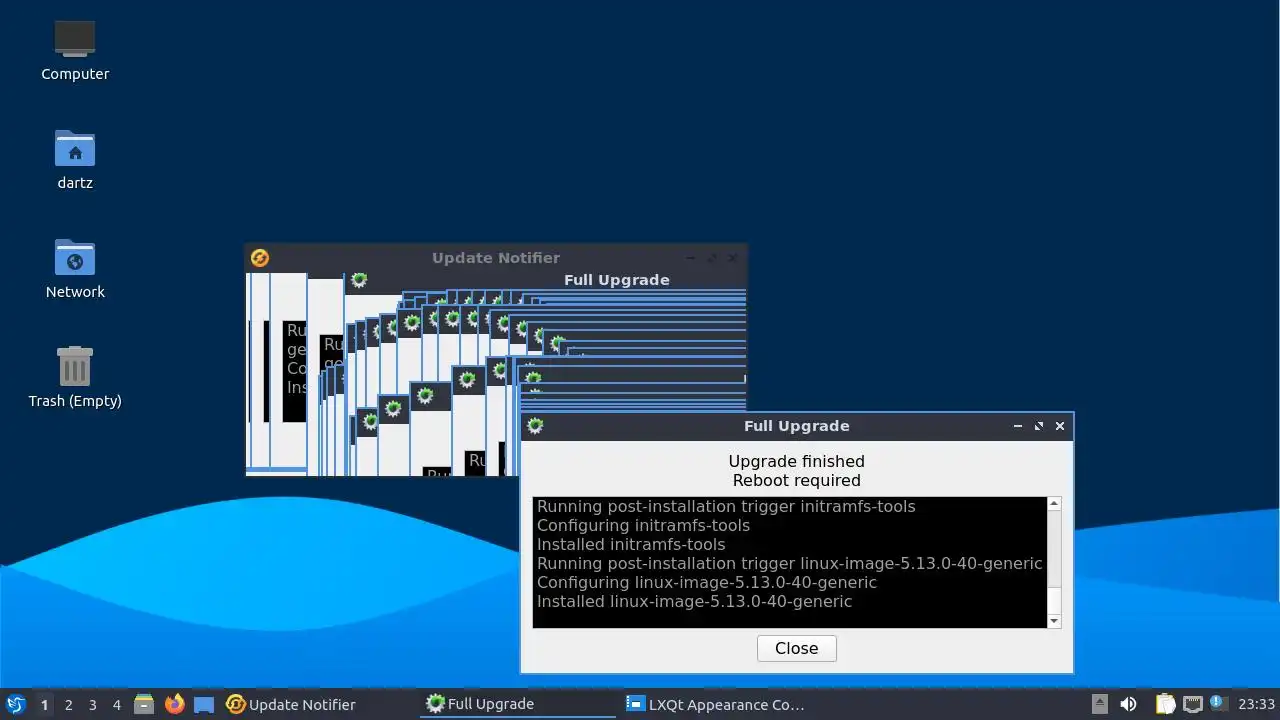Click the orange Update Notifier titlebar icon
The height and width of the screenshot is (720, 1280).
tap(259, 258)
